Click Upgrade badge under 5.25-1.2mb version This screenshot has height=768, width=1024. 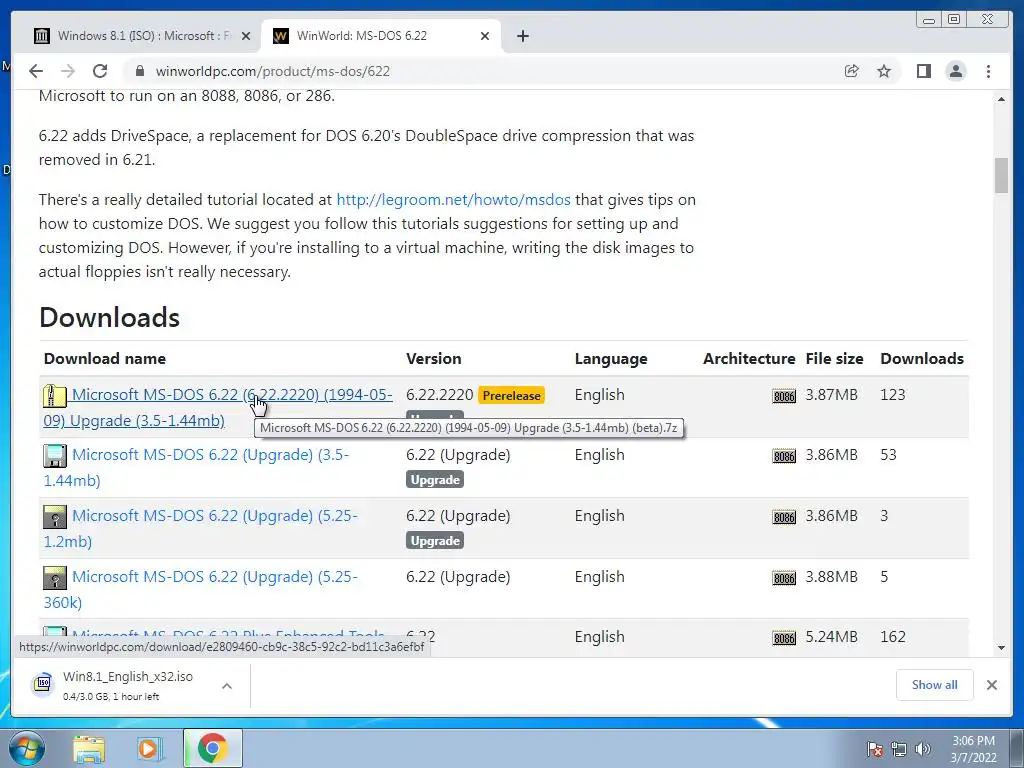(435, 541)
